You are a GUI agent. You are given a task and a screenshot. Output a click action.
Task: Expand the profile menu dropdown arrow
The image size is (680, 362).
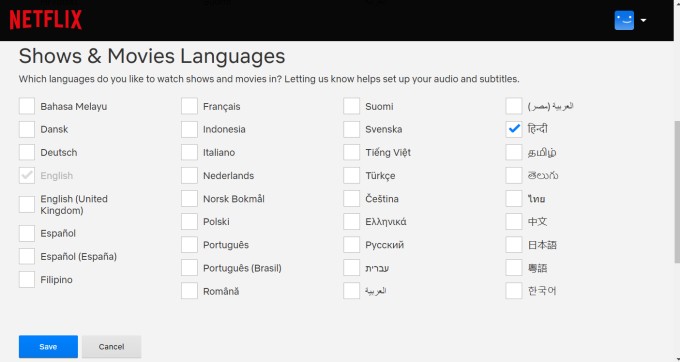click(644, 20)
